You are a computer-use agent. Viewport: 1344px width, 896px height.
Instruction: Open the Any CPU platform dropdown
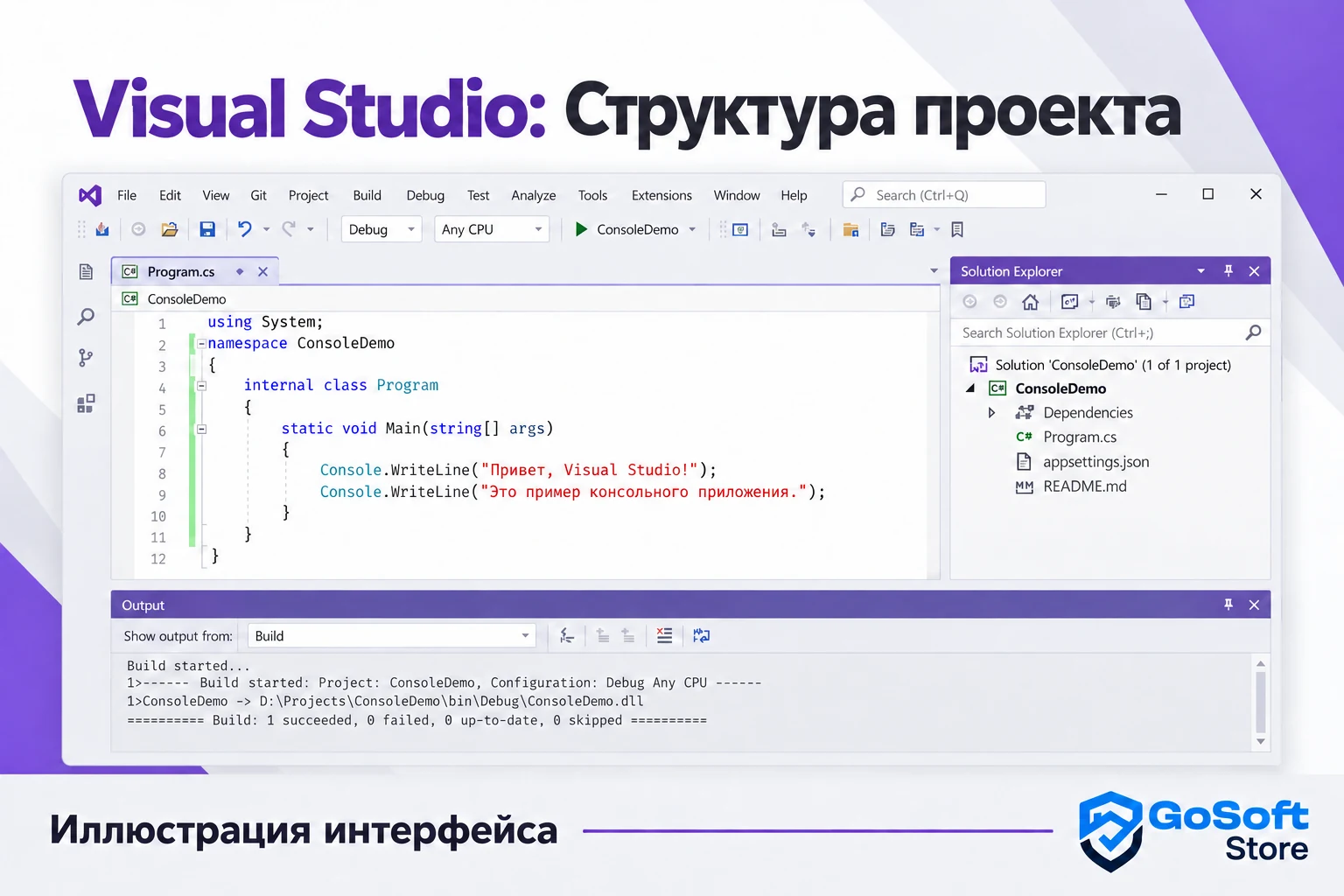click(x=492, y=229)
